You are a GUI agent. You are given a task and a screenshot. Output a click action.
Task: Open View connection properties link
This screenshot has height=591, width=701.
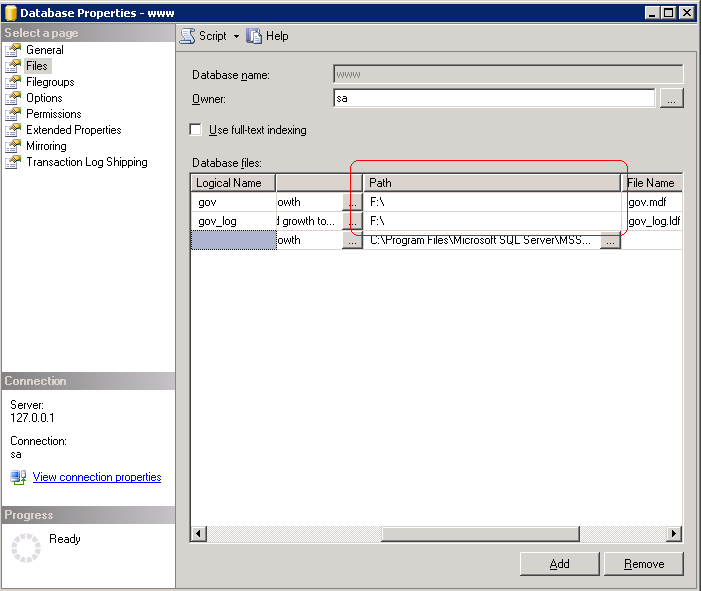[x=96, y=477]
